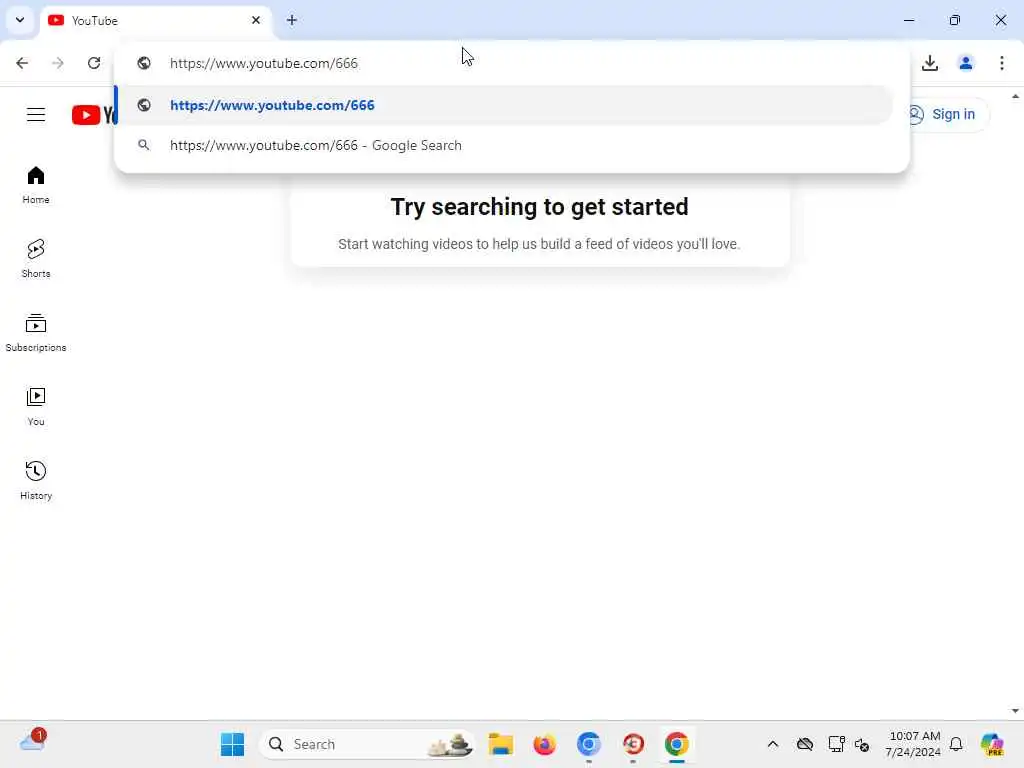The image size is (1024, 768).
Task: Toggle the YouTube hamburger guide menu
Action: point(36,114)
